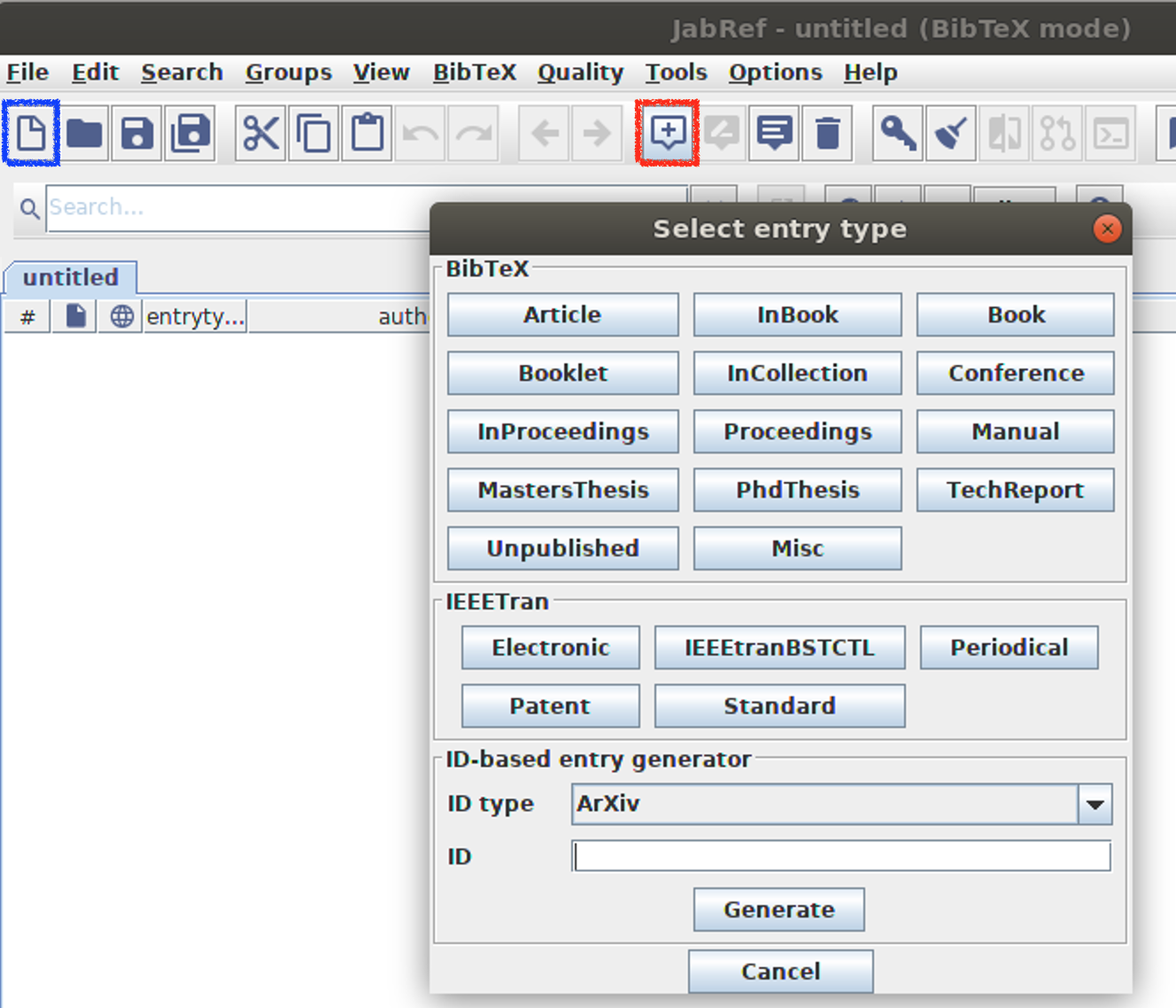This screenshot has width=1176, height=1008.
Task: Pick the TechReport entry type
Action: click(1016, 490)
